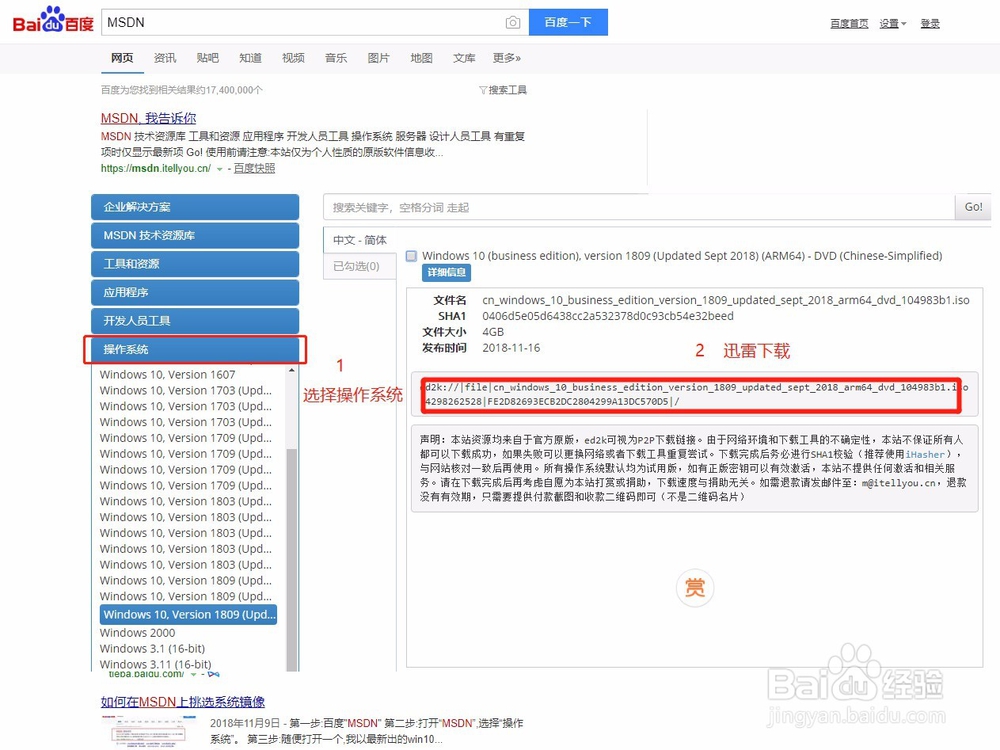This screenshot has height=750, width=1000.
Task: Select 操作系统 in the MSDN sidebar
Action: pyautogui.click(x=194, y=349)
